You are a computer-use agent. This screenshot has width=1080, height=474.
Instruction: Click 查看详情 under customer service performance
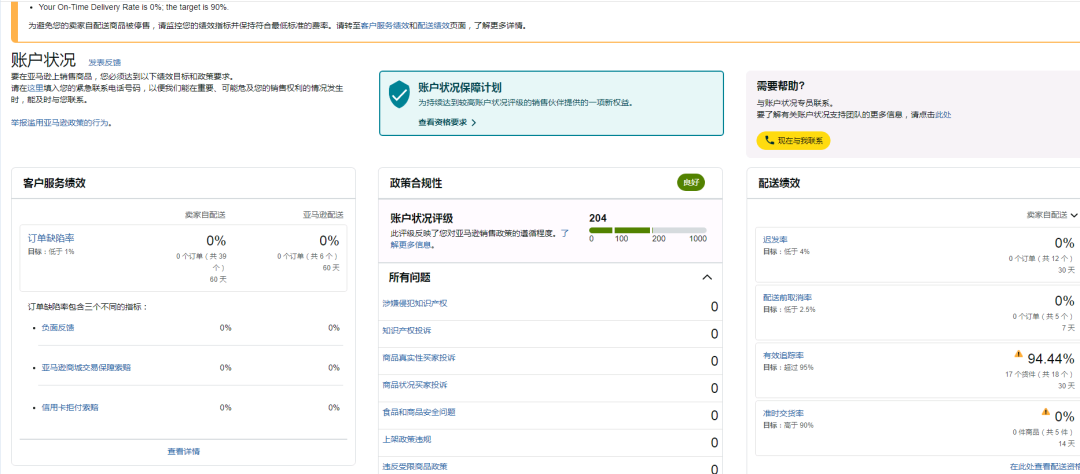pyautogui.click(x=184, y=451)
